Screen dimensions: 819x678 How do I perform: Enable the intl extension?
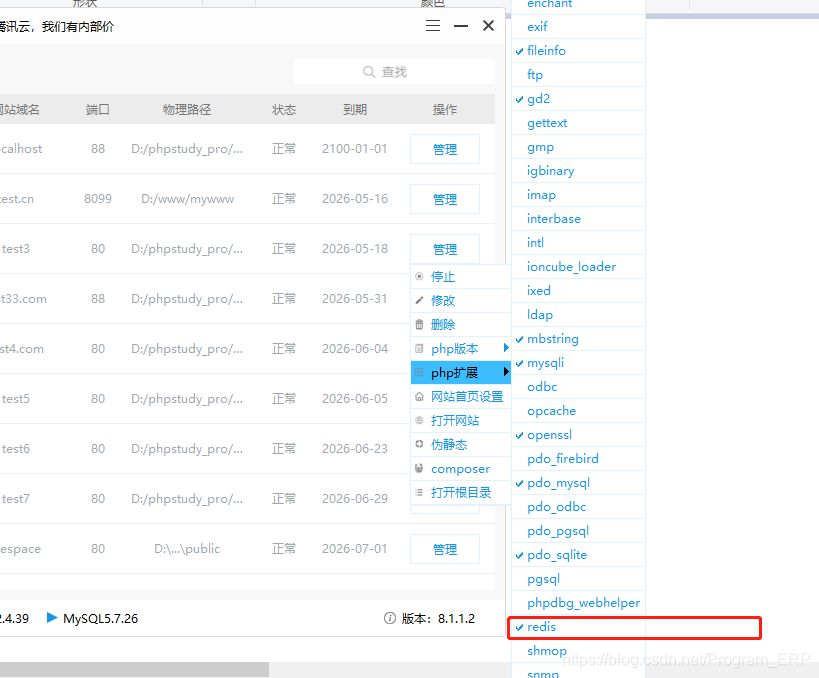tap(578, 243)
